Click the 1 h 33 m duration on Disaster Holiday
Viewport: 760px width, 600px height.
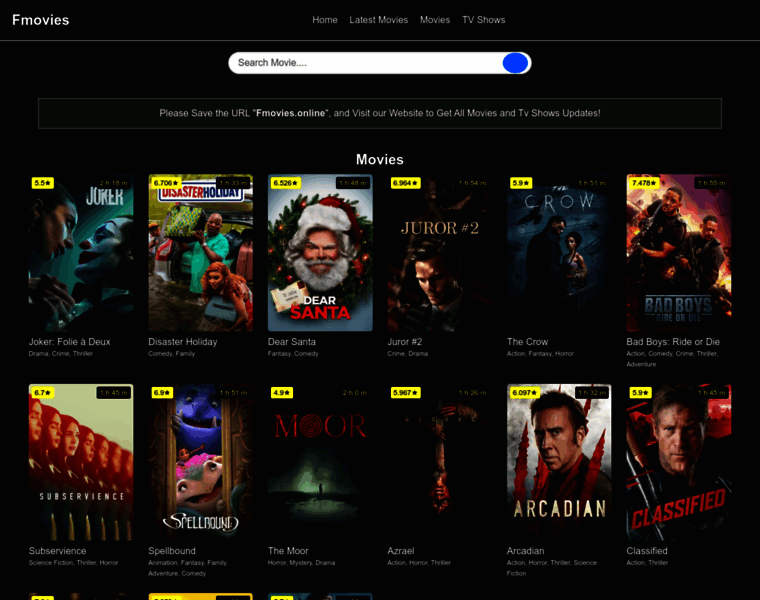(233, 183)
